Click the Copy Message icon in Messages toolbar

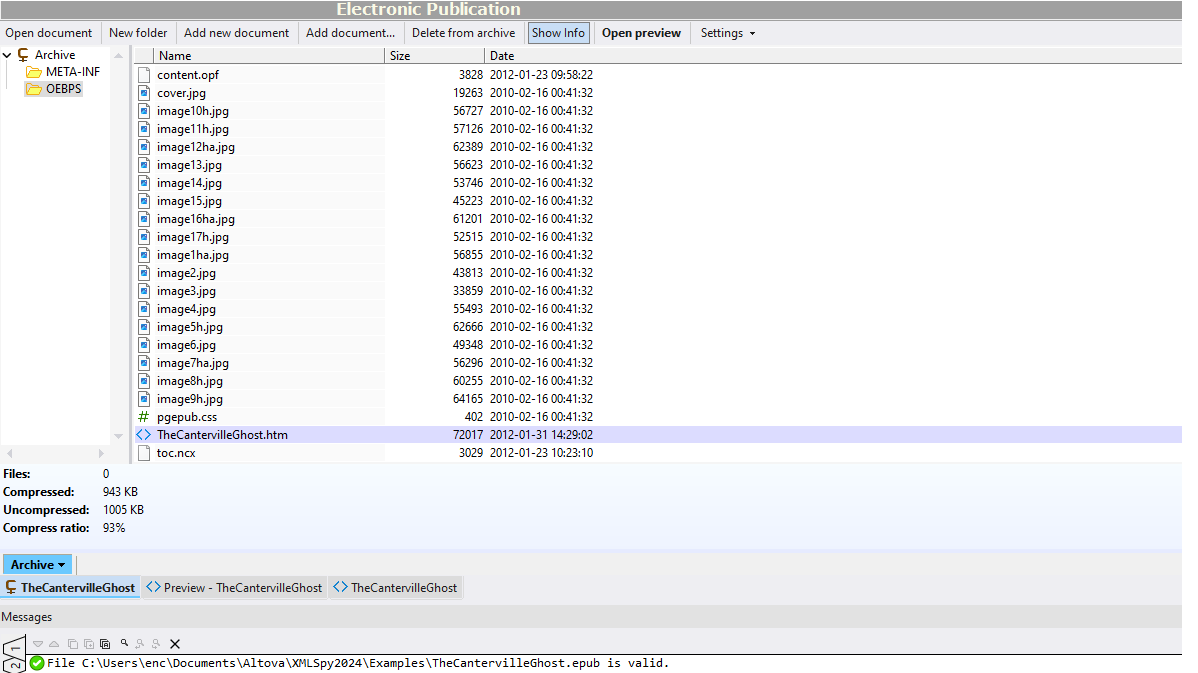click(72, 644)
